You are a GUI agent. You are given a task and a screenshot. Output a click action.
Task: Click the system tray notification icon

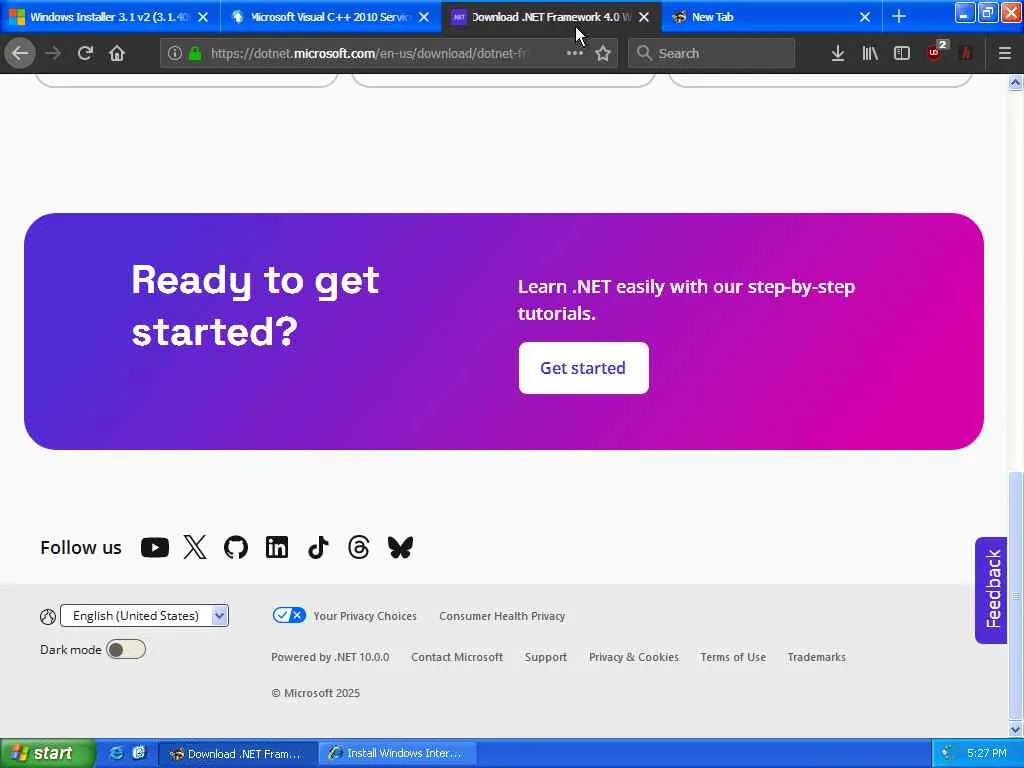pyautogui.click(x=947, y=753)
